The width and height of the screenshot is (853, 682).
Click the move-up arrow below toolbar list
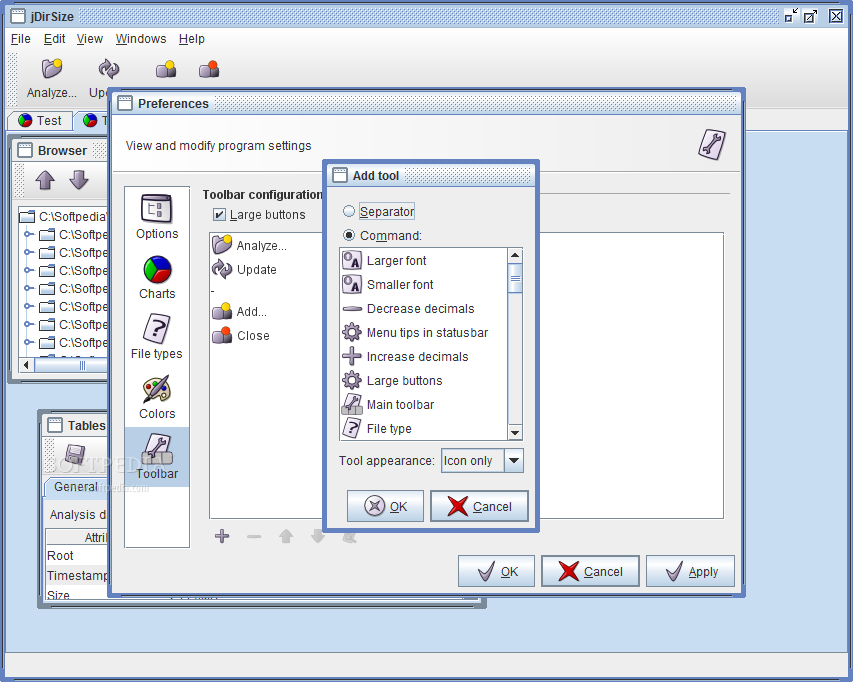(x=286, y=537)
